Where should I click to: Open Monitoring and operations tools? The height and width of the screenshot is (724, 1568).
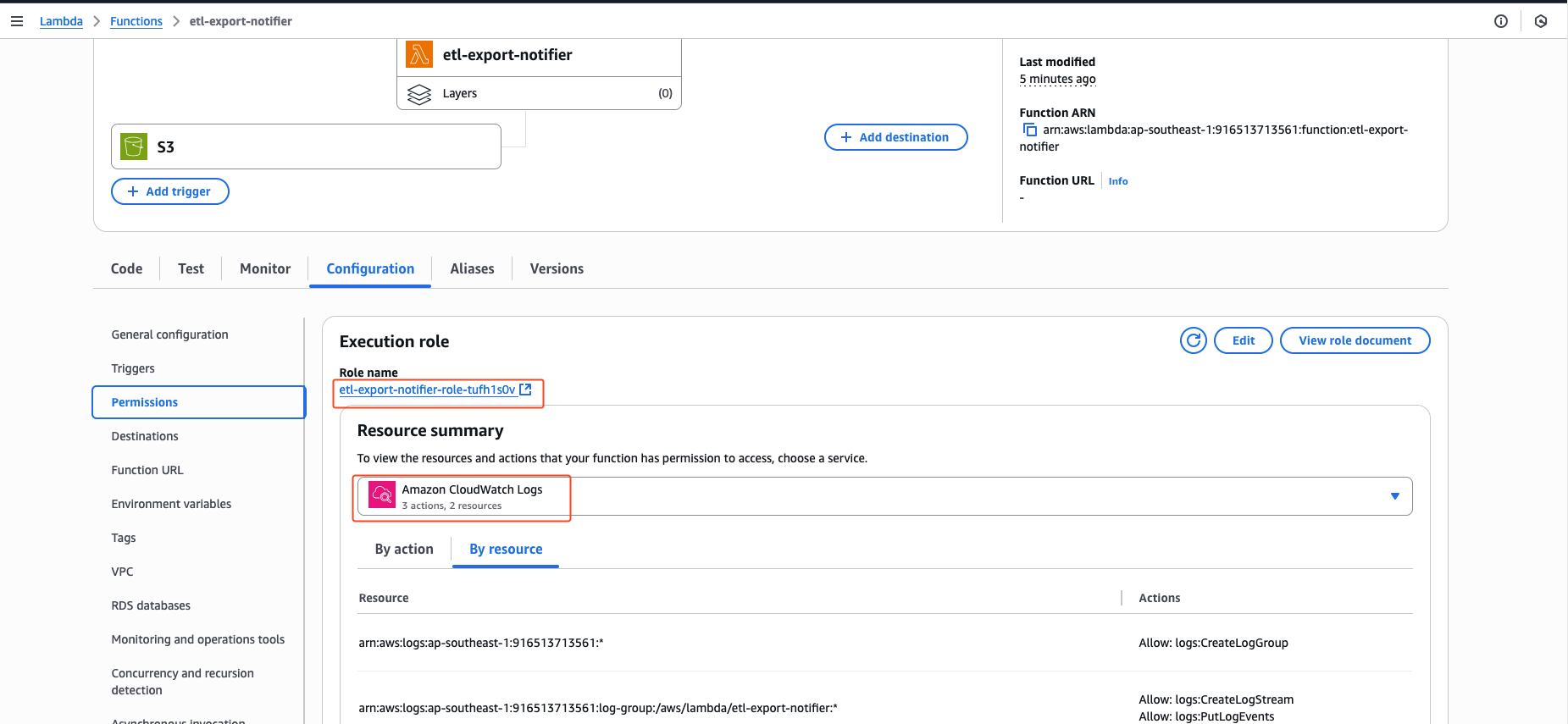[198, 639]
